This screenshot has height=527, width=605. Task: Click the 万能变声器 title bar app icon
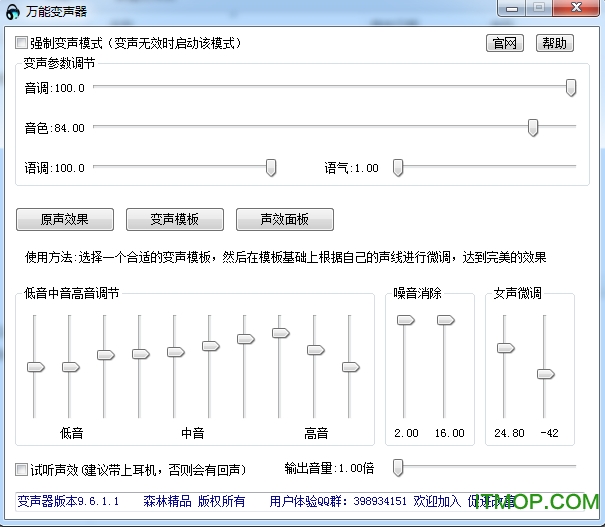coord(13,9)
